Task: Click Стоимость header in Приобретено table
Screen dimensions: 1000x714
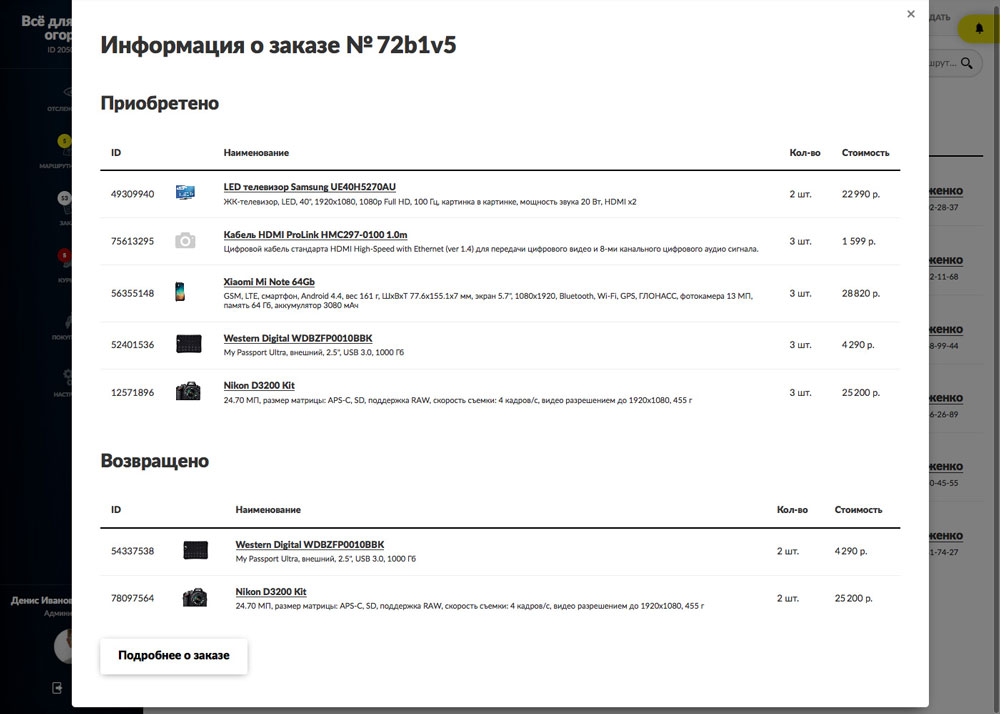Action: (865, 152)
